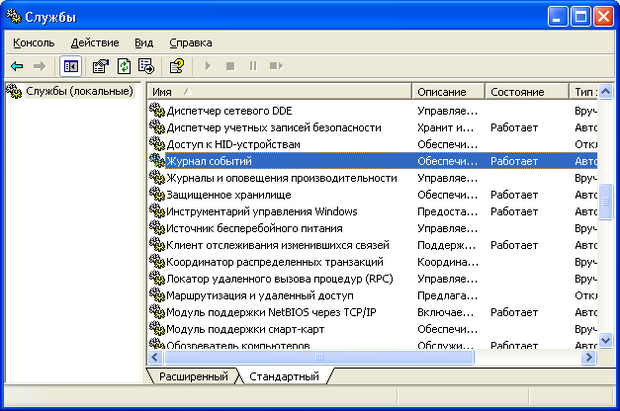Click the Export List toolbar icon
Screen dimensions: 620x411
[146, 66]
